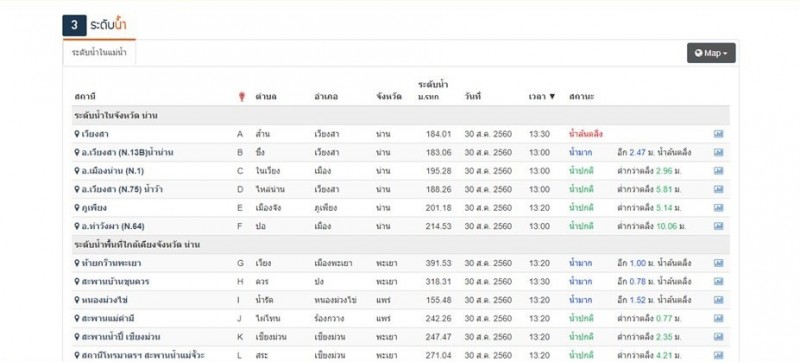Open the Map dropdown button

coord(711,53)
